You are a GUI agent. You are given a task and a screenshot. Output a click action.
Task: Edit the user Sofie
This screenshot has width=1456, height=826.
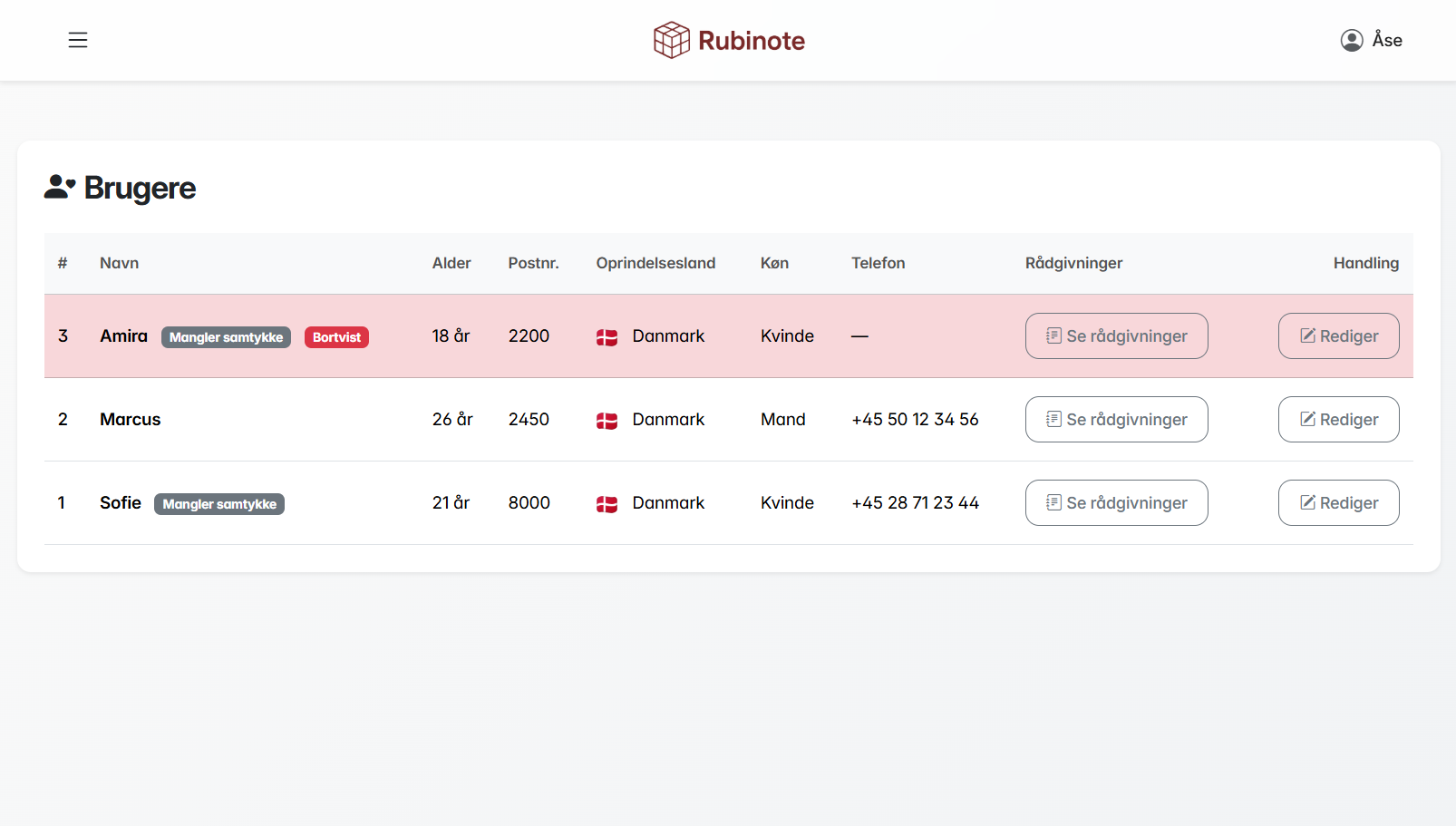pos(1338,503)
